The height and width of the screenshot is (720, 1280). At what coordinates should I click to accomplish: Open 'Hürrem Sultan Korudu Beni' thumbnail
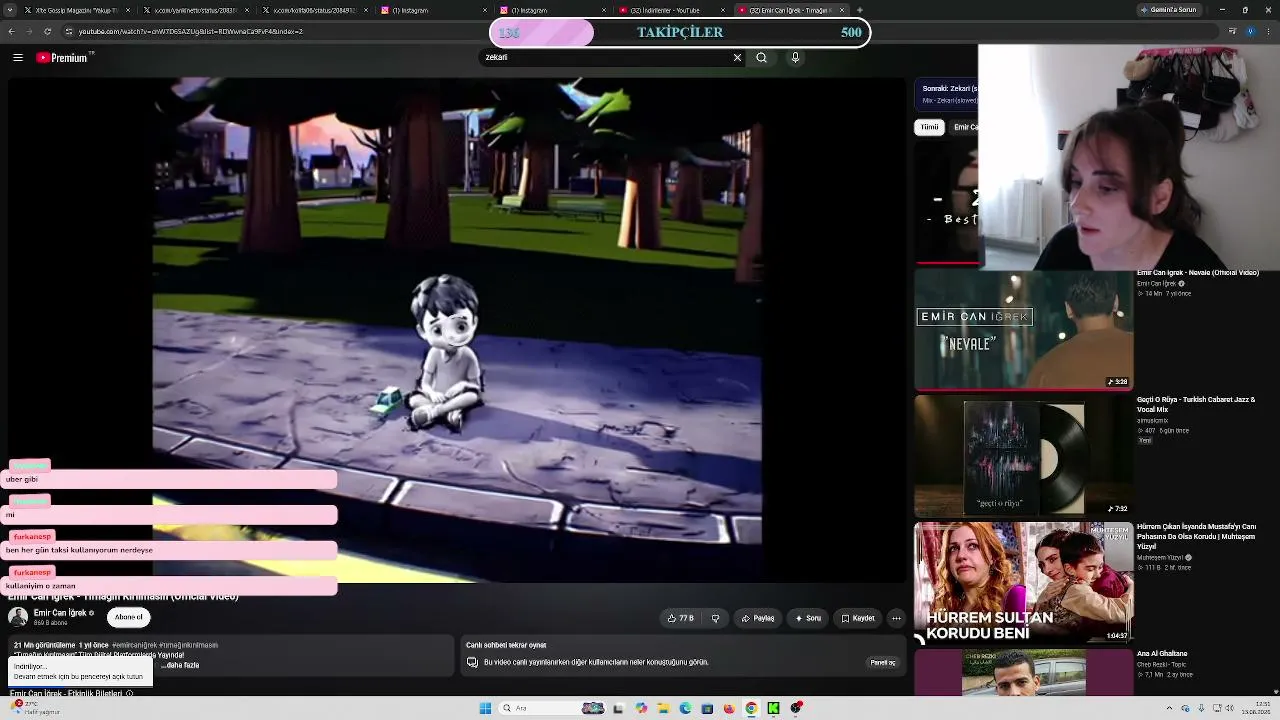[1023, 582]
